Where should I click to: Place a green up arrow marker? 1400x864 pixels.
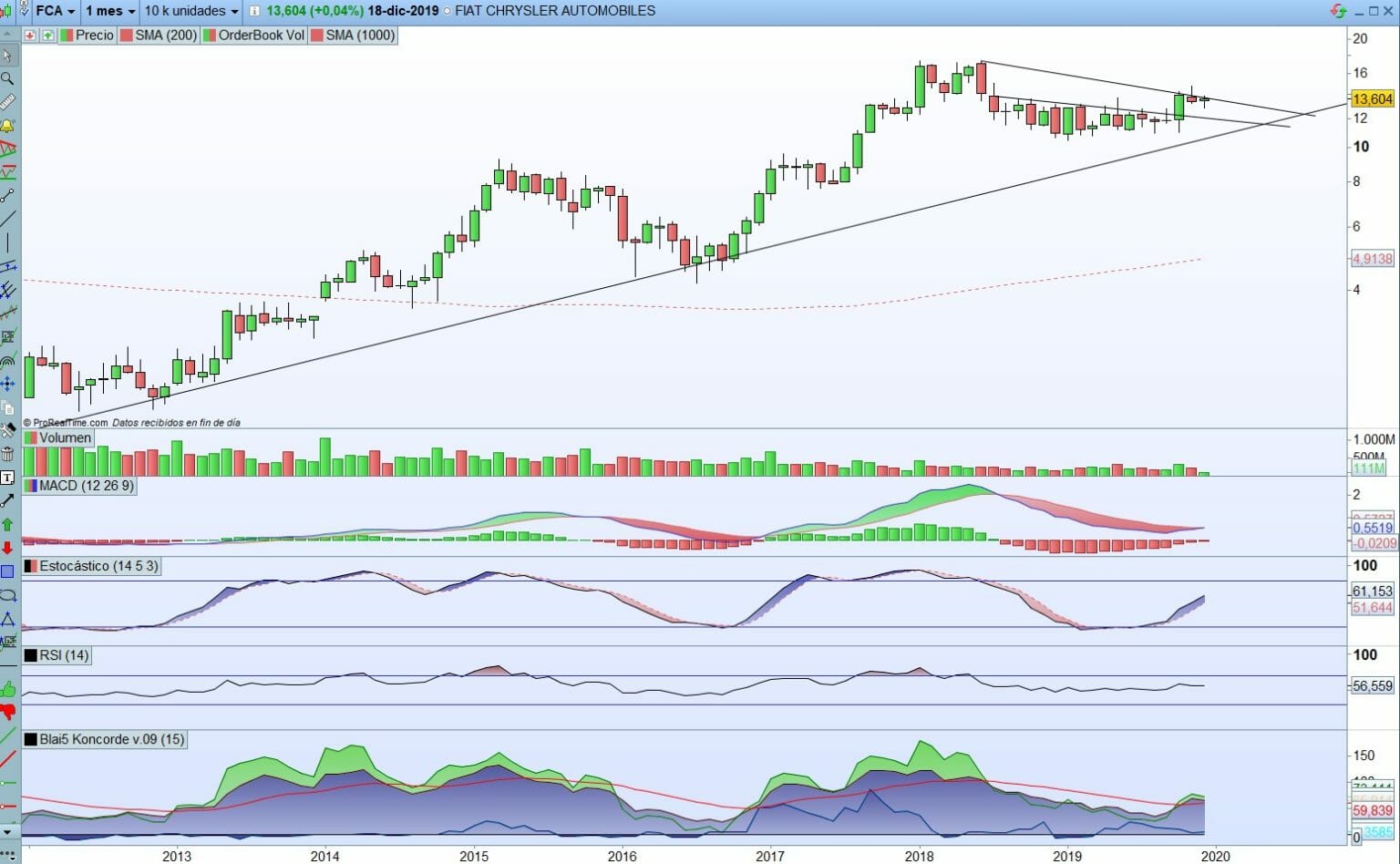tap(7, 524)
